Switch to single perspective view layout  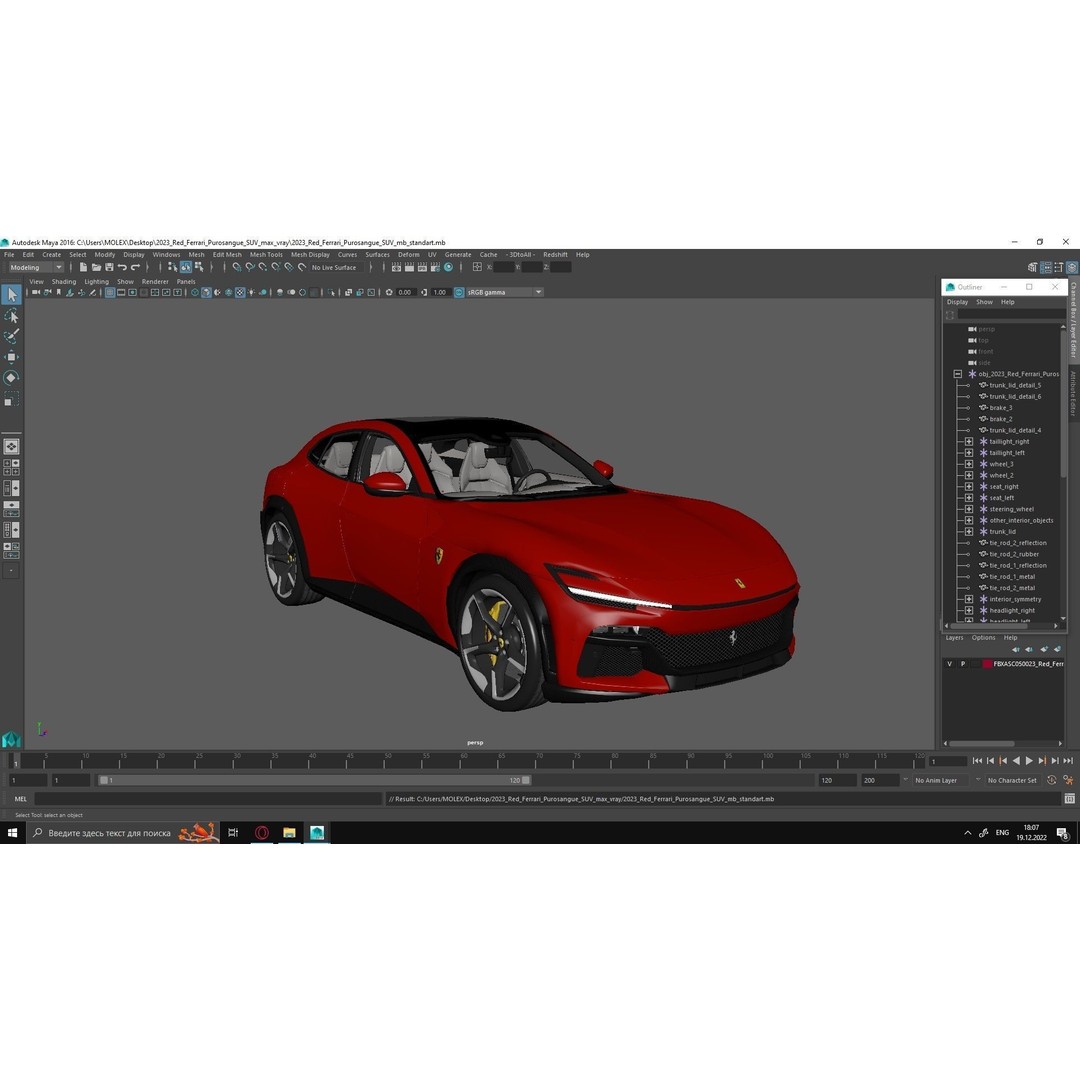(11, 446)
